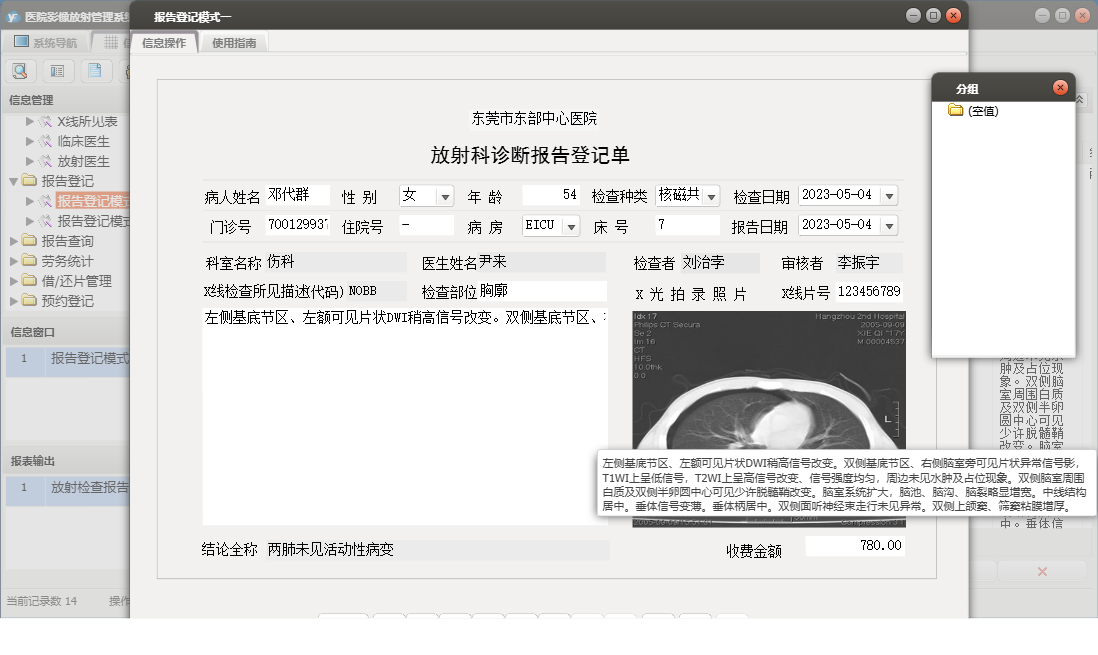Select the search/magnifier tool in toolbar

click(x=20, y=70)
